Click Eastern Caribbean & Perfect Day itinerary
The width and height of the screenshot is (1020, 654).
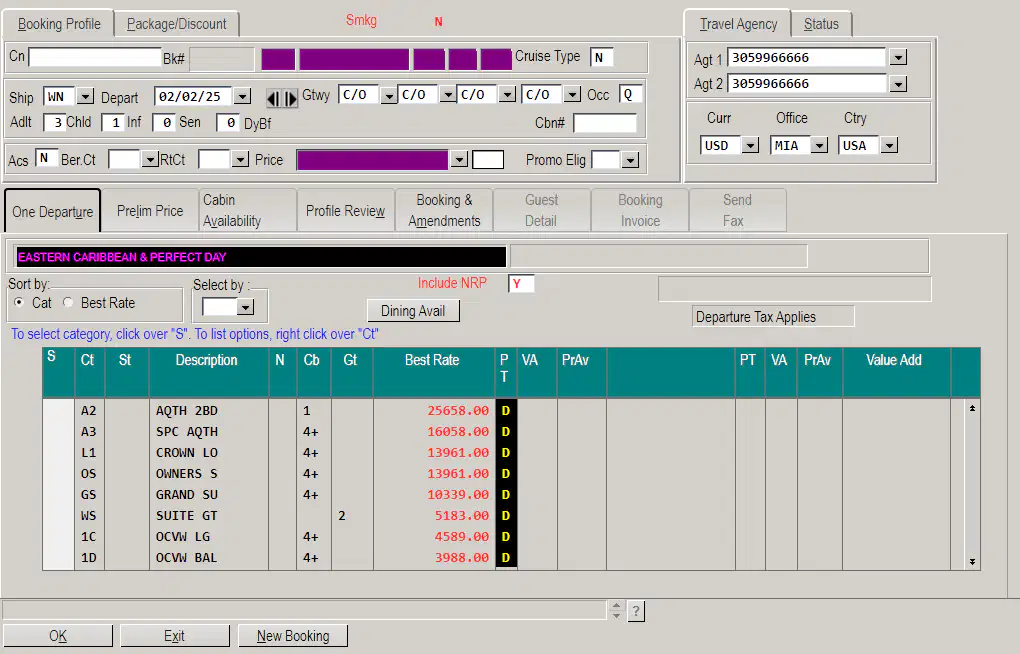260,257
